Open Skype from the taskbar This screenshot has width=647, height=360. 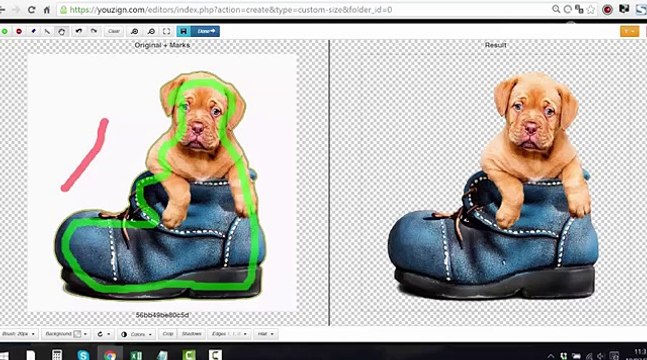(x=83, y=354)
